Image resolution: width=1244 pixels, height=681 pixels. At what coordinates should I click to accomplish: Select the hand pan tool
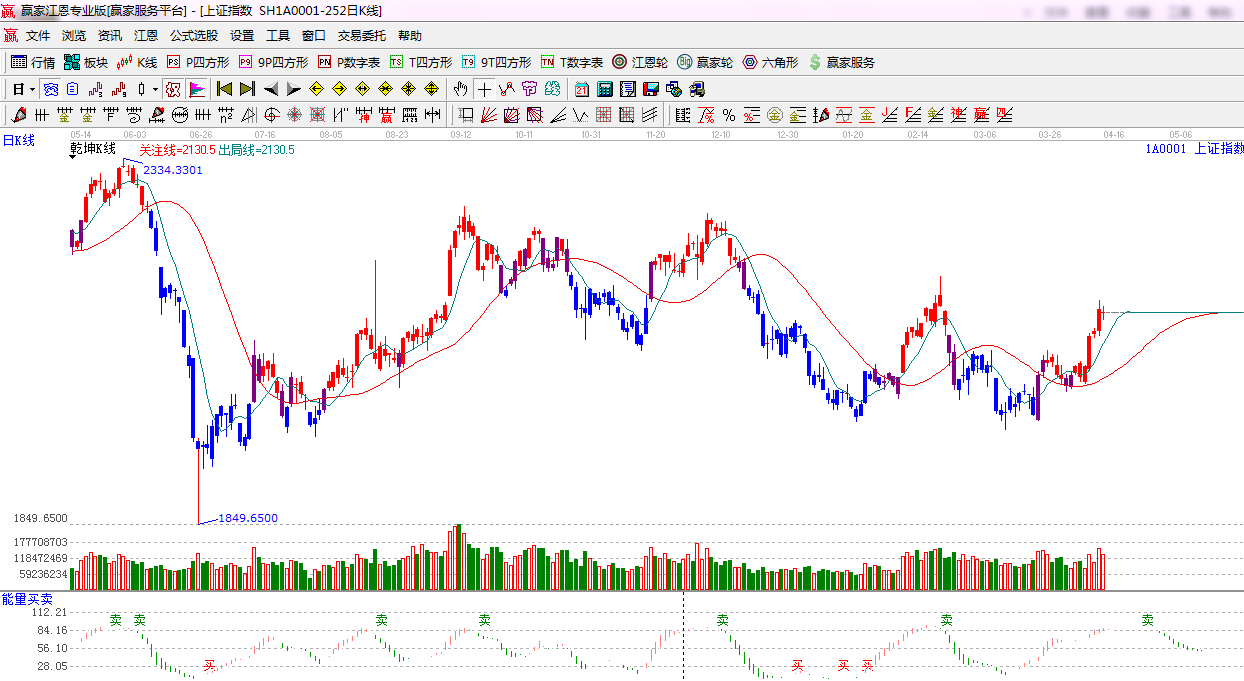[460, 89]
